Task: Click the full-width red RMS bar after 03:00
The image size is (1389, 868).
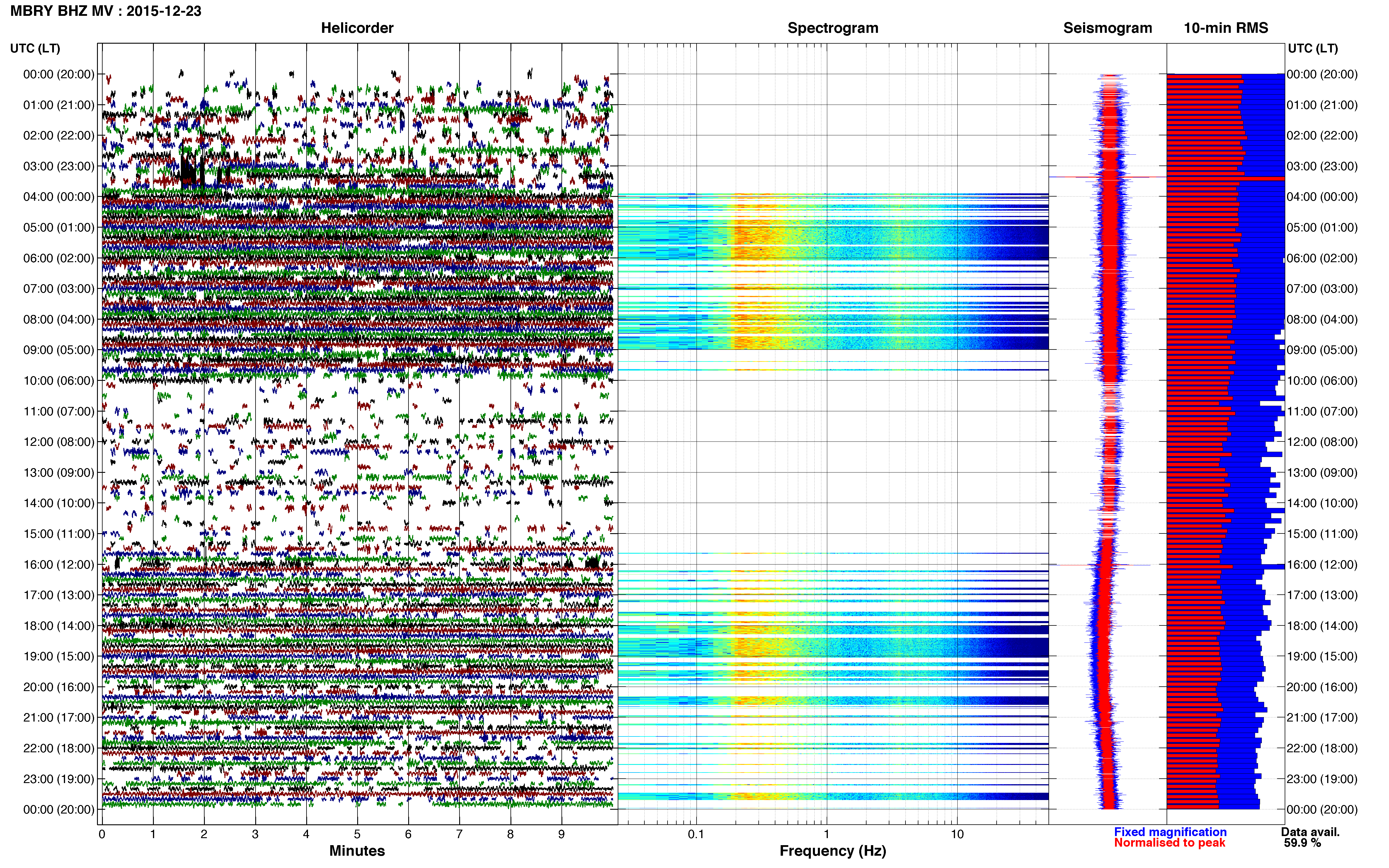Action: click(1225, 178)
